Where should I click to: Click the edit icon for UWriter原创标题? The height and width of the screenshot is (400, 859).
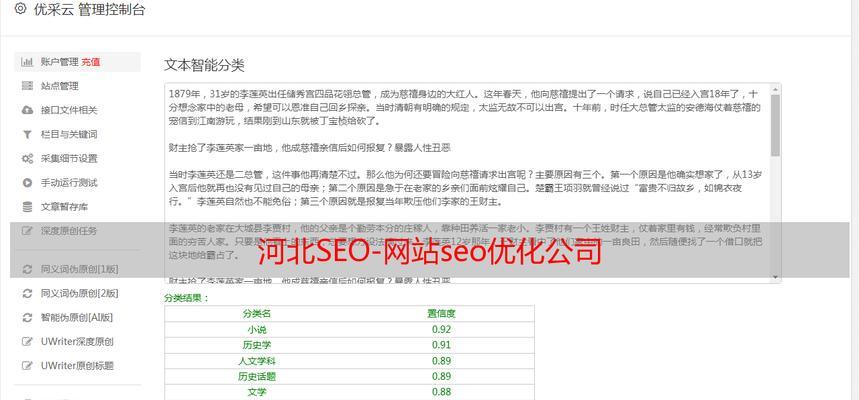[27, 365]
